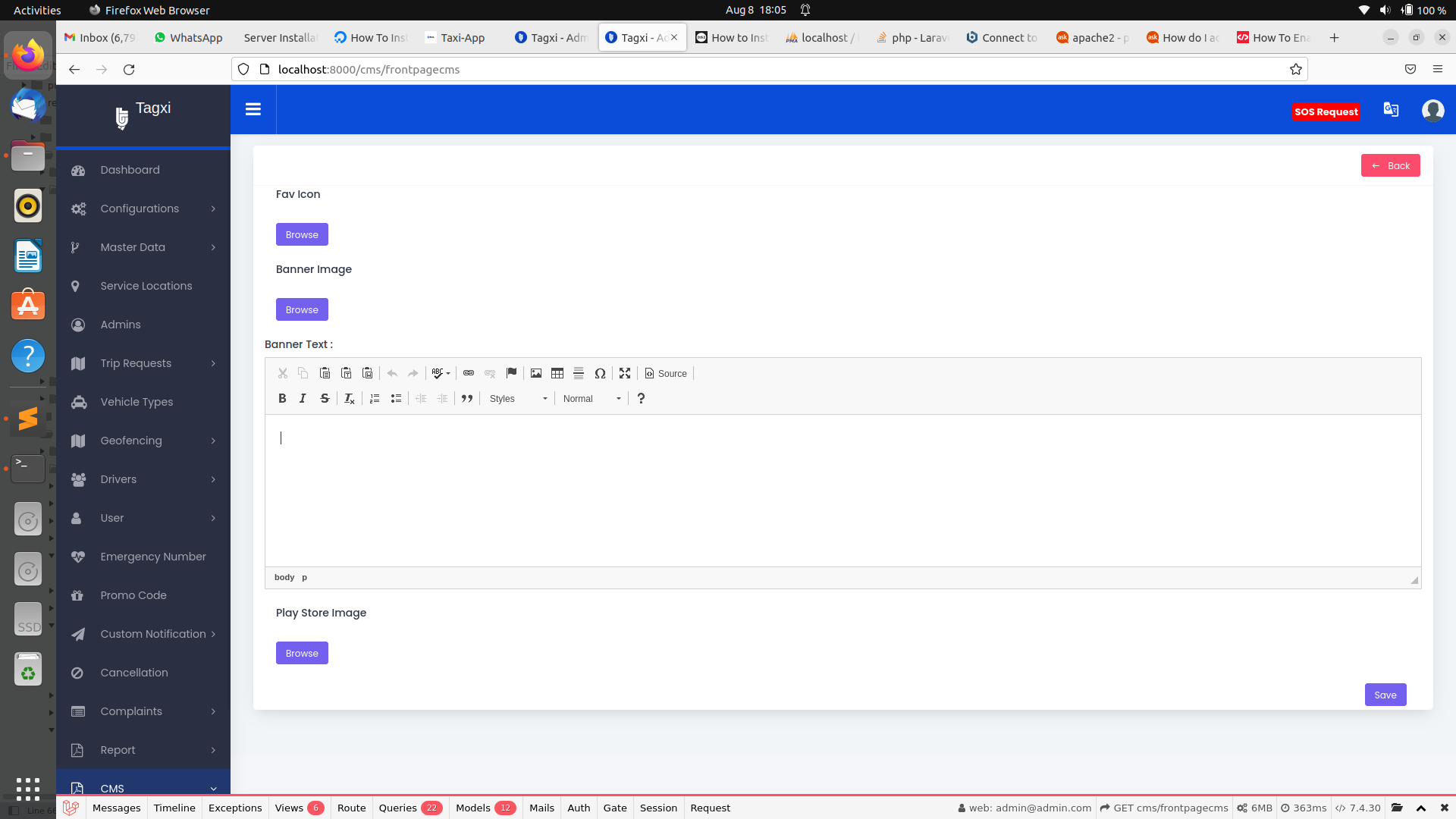Screen dimensions: 1456x819
Task: Open the Styles dropdown
Action: [518, 398]
